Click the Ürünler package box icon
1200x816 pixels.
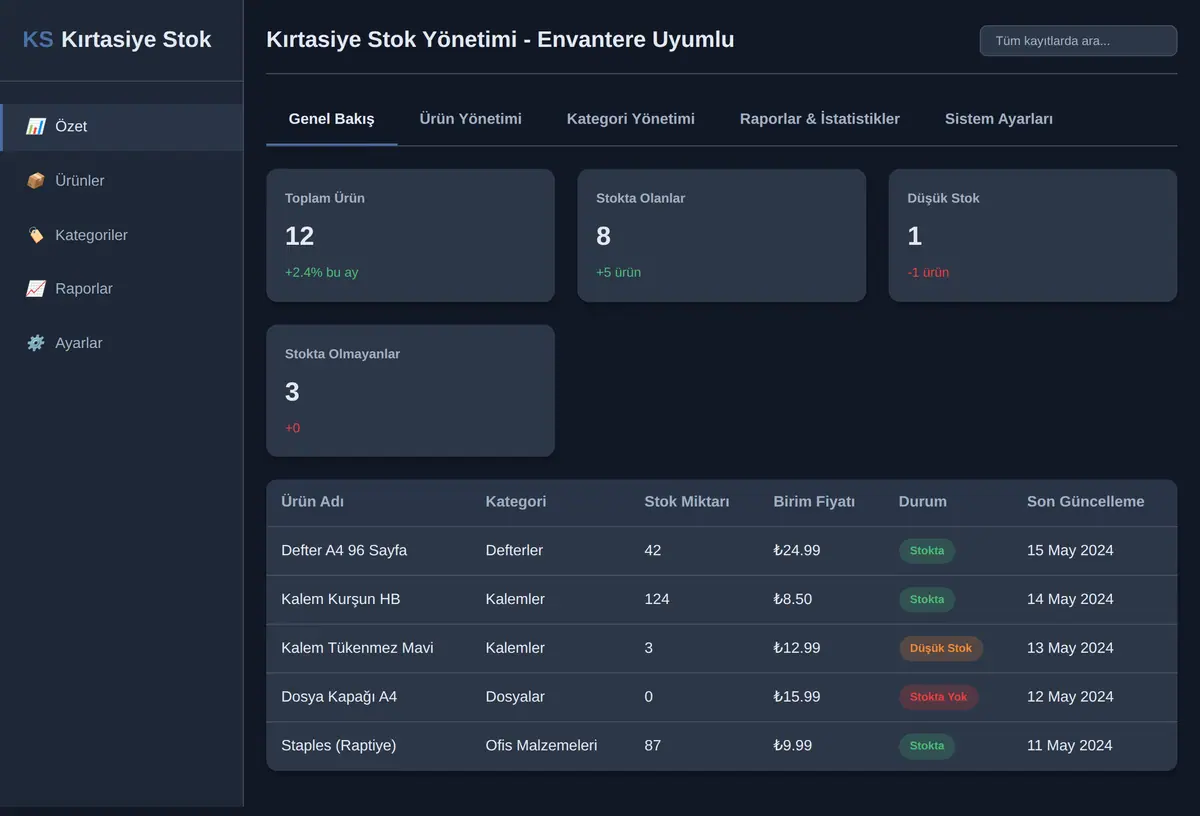36,181
